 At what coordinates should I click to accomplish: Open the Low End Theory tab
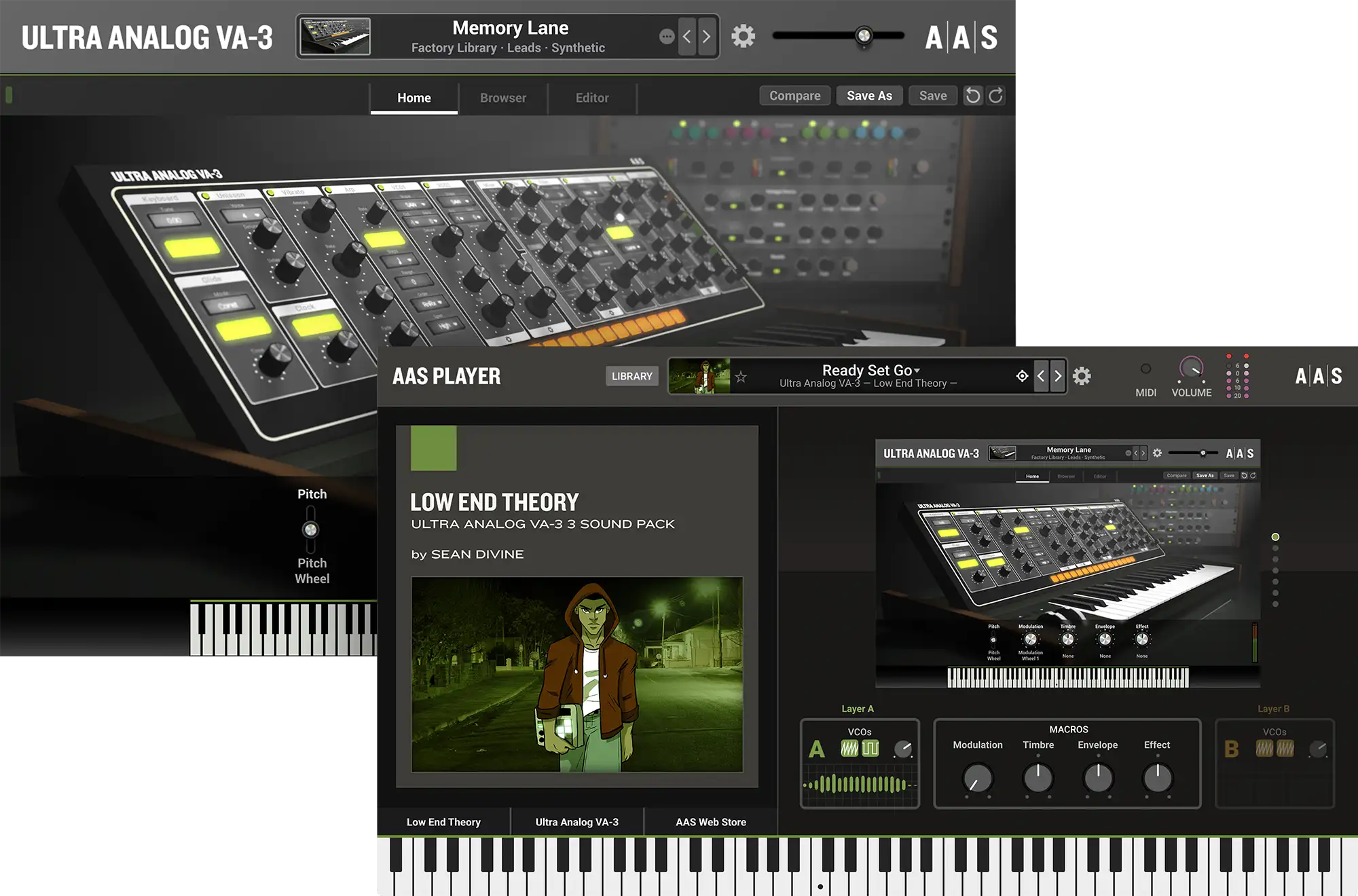click(443, 822)
